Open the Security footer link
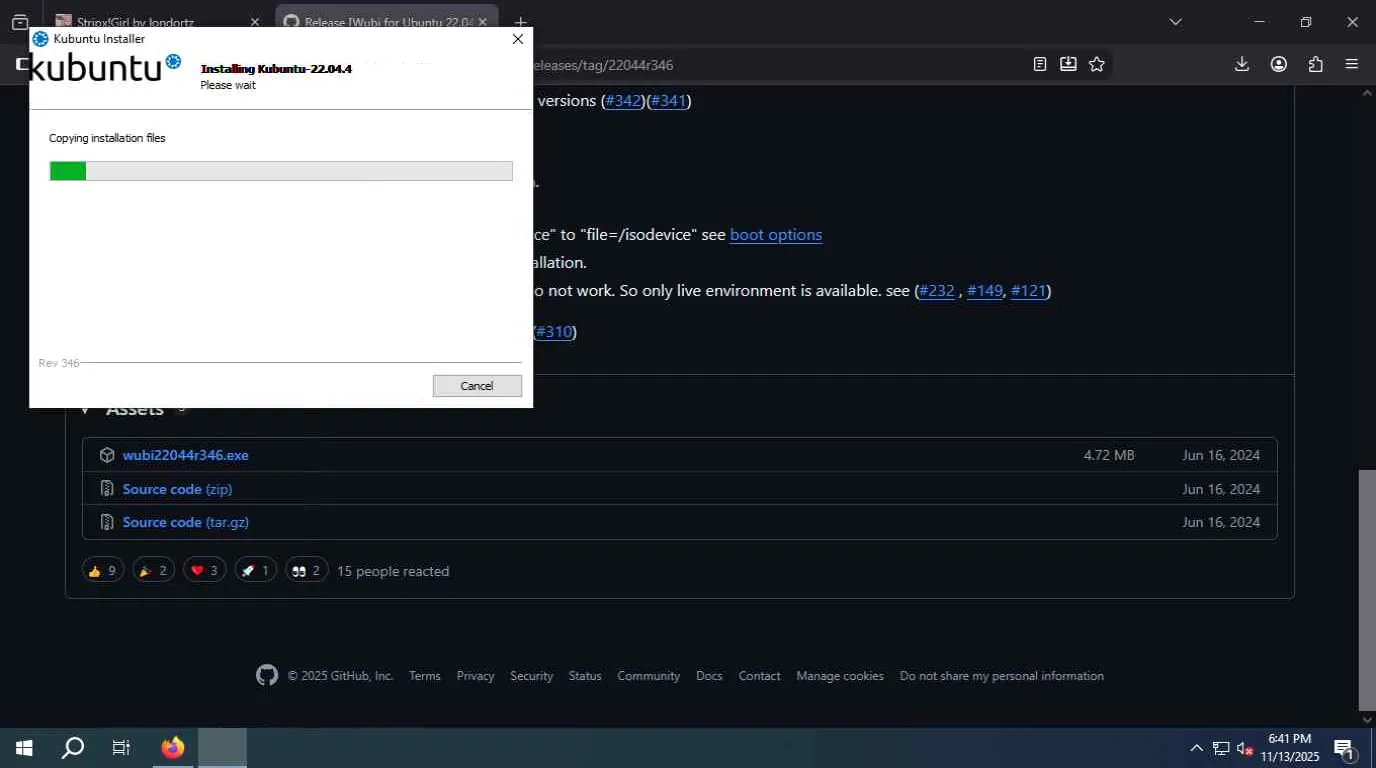 click(531, 676)
